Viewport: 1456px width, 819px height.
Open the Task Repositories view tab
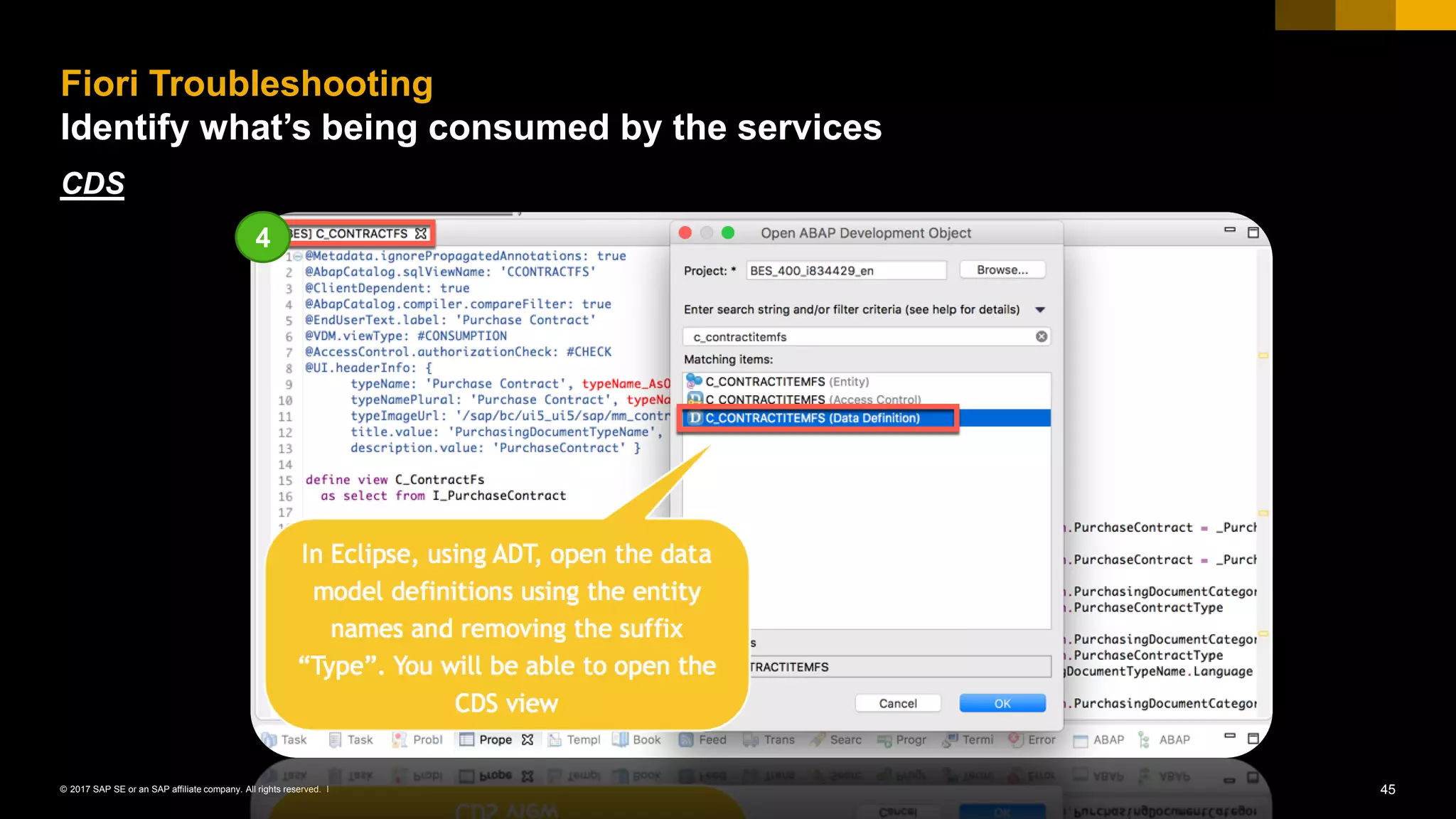(284, 740)
